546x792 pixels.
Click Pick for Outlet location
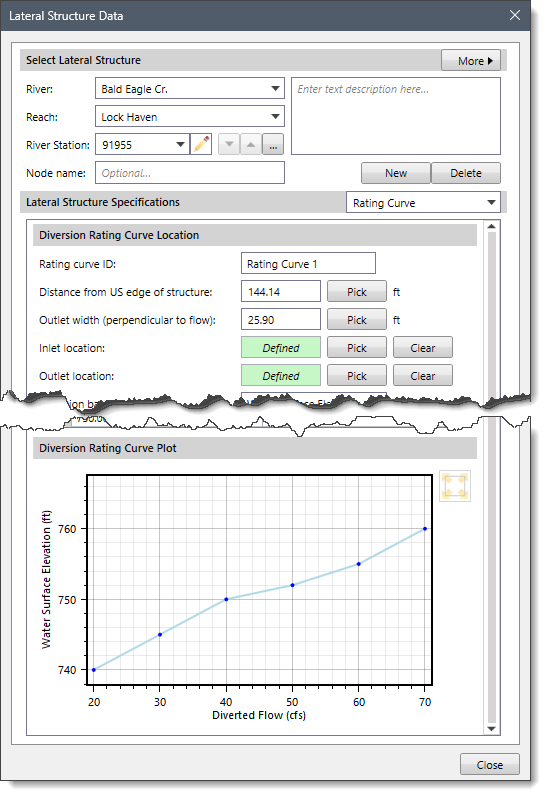point(357,376)
